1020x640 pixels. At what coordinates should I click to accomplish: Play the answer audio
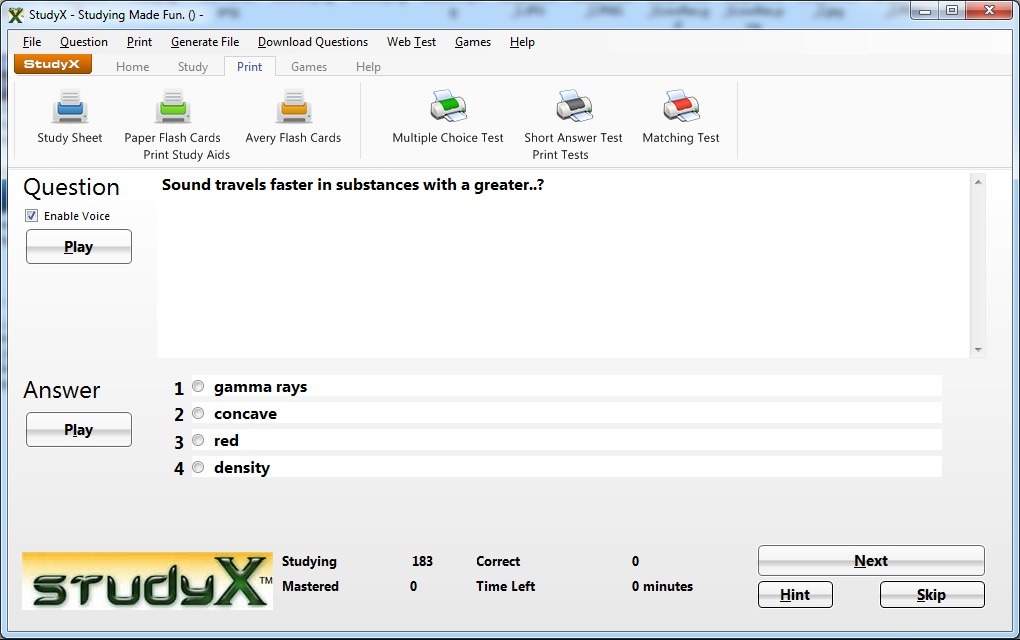[x=79, y=429]
